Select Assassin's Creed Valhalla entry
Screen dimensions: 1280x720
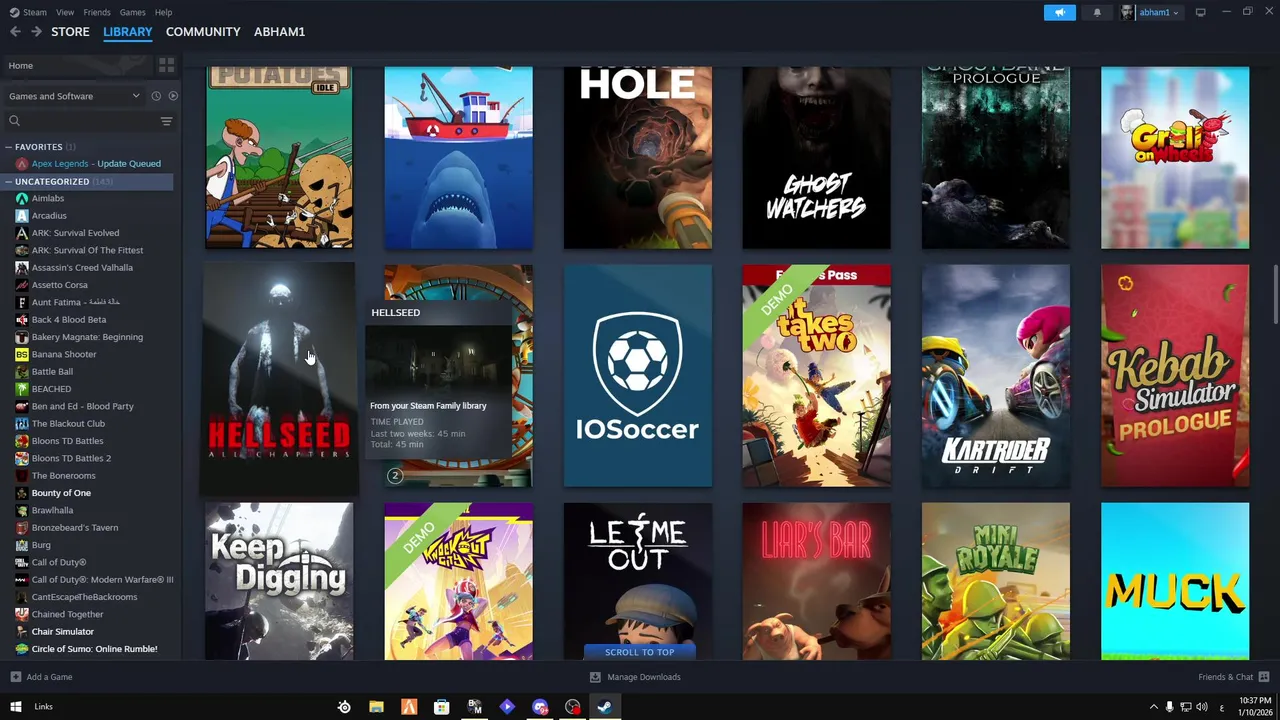click(82, 268)
